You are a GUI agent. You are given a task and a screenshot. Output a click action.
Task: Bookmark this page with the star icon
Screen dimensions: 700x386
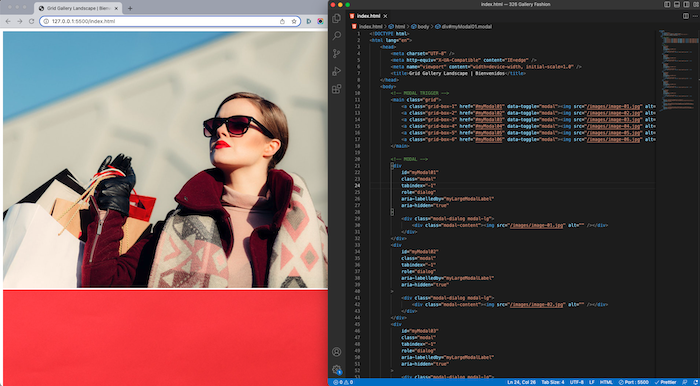point(294,21)
